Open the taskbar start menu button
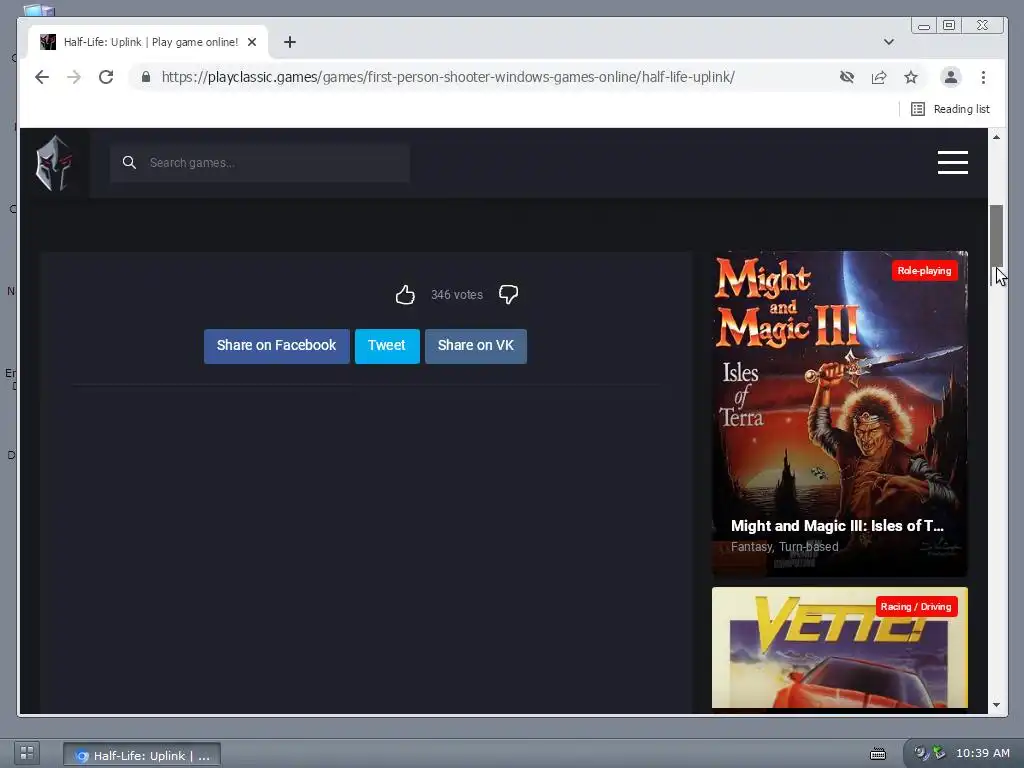 [27, 753]
